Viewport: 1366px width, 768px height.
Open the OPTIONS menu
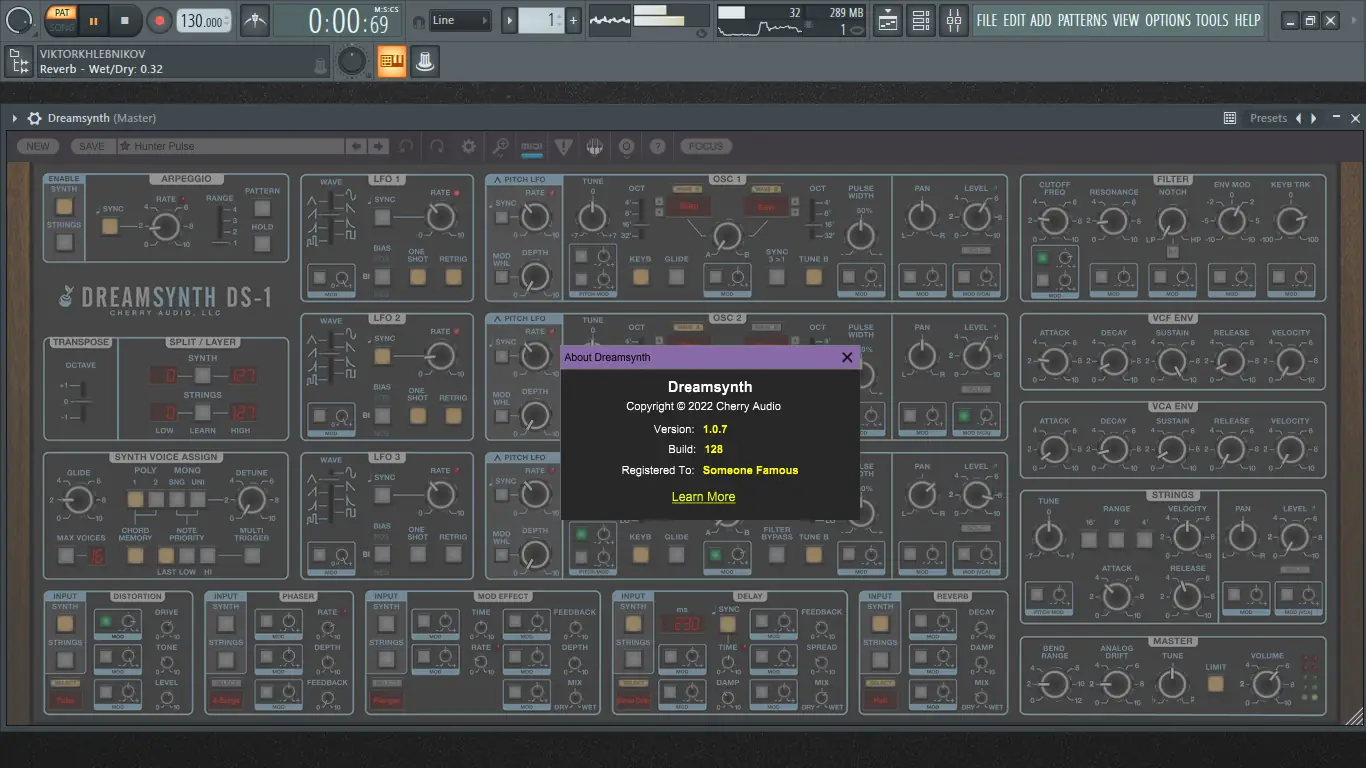(x=1167, y=20)
